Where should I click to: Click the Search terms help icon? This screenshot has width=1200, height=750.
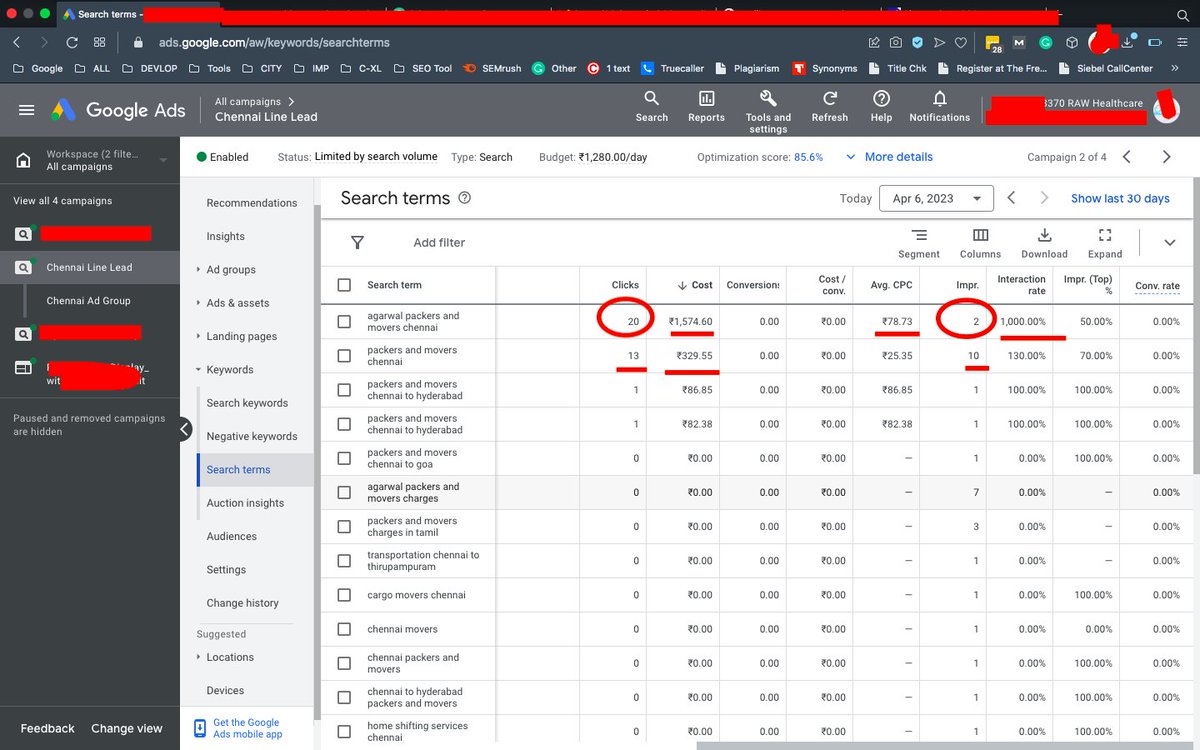pyautogui.click(x=464, y=198)
